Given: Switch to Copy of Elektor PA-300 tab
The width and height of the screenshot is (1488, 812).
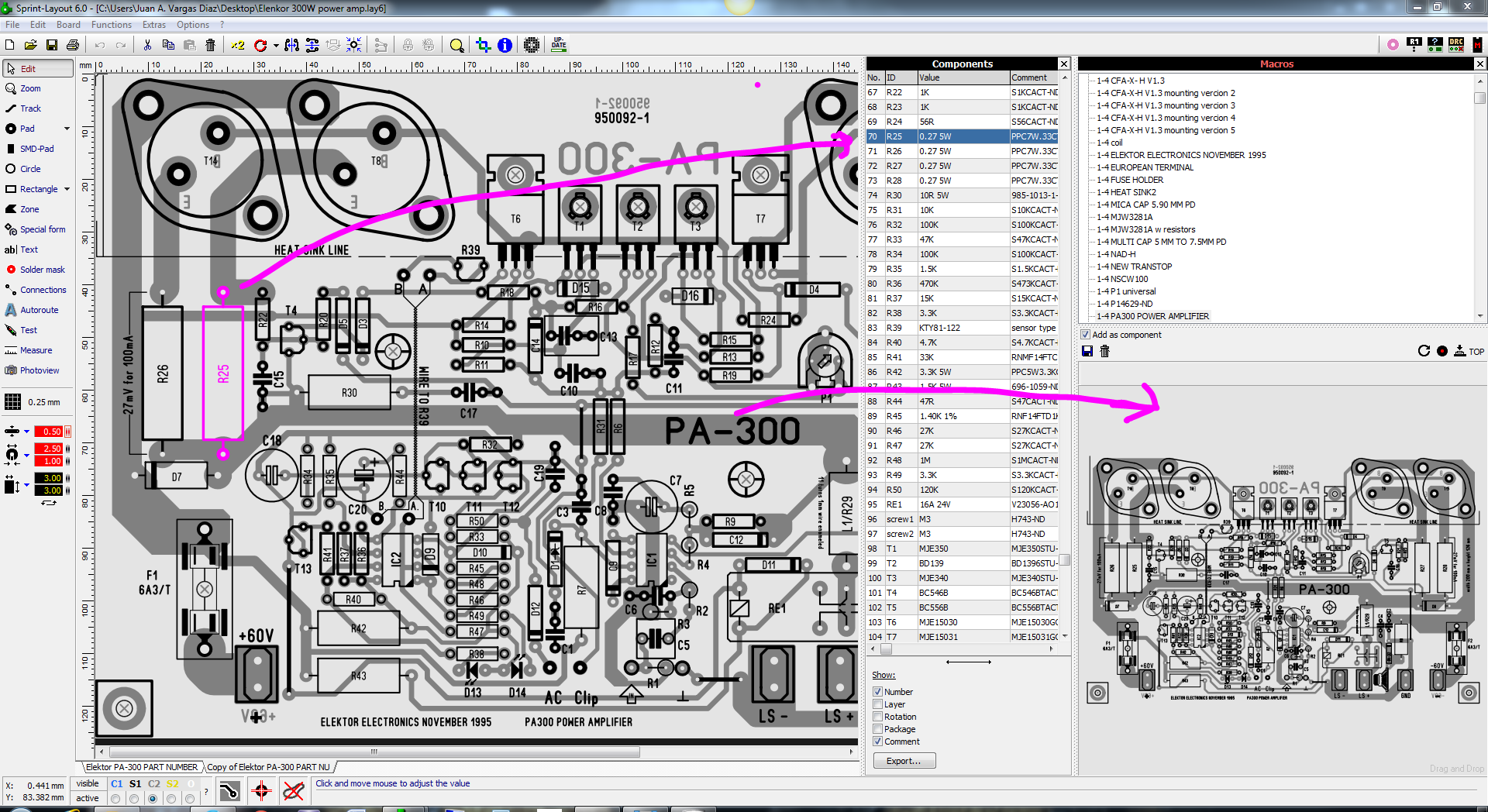Looking at the screenshot, I should [268, 767].
